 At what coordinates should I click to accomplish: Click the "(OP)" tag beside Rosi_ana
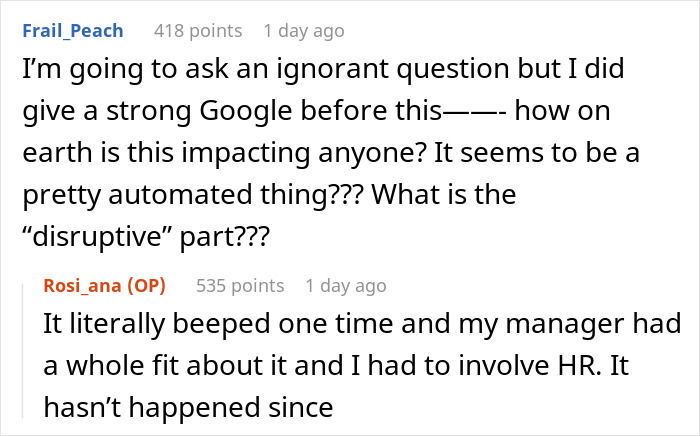[145, 286]
